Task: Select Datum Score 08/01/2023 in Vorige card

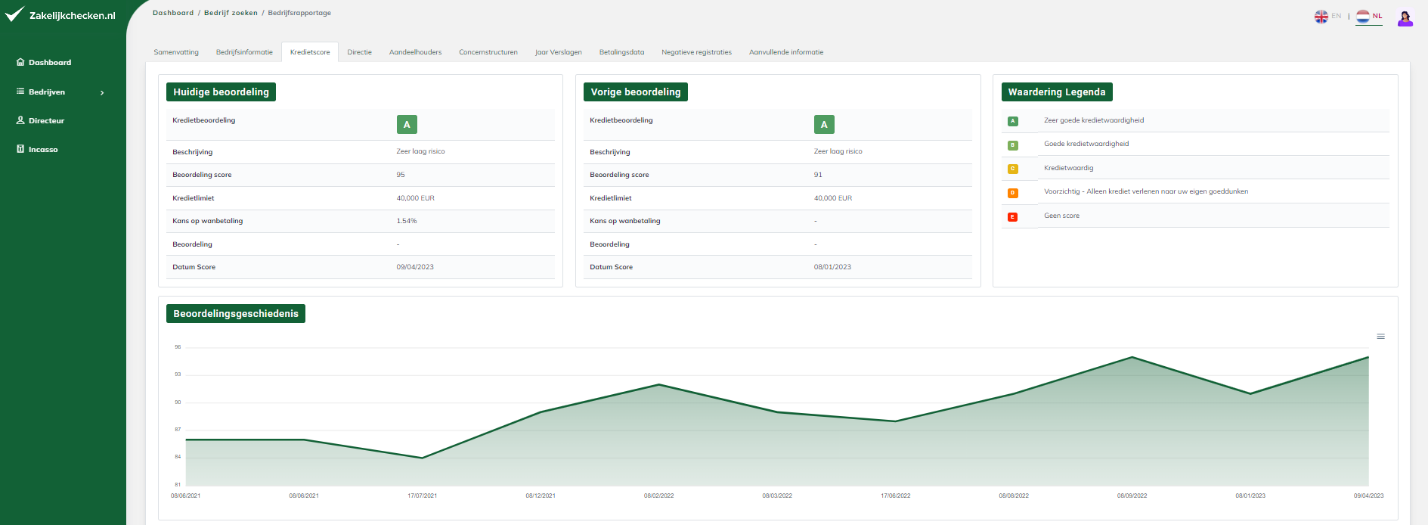Action: [x=832, y=267]
